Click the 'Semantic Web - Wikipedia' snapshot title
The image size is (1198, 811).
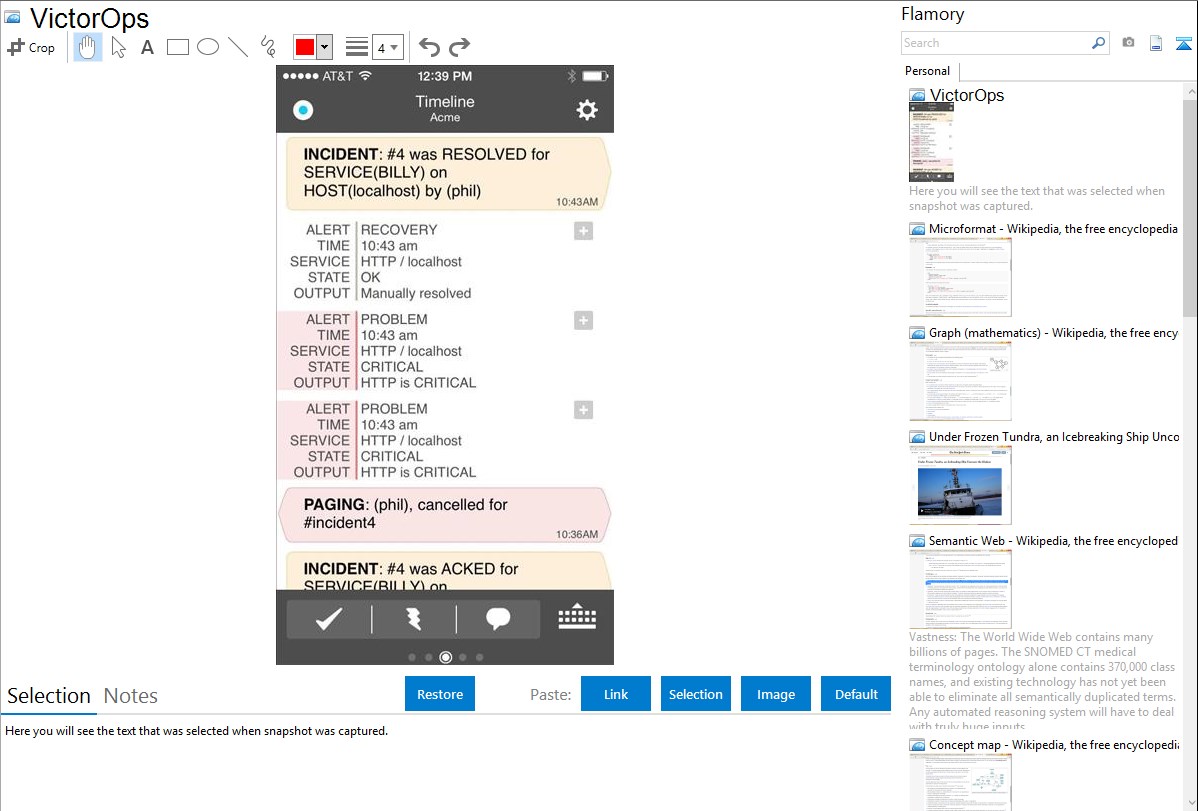(1053, 540)
